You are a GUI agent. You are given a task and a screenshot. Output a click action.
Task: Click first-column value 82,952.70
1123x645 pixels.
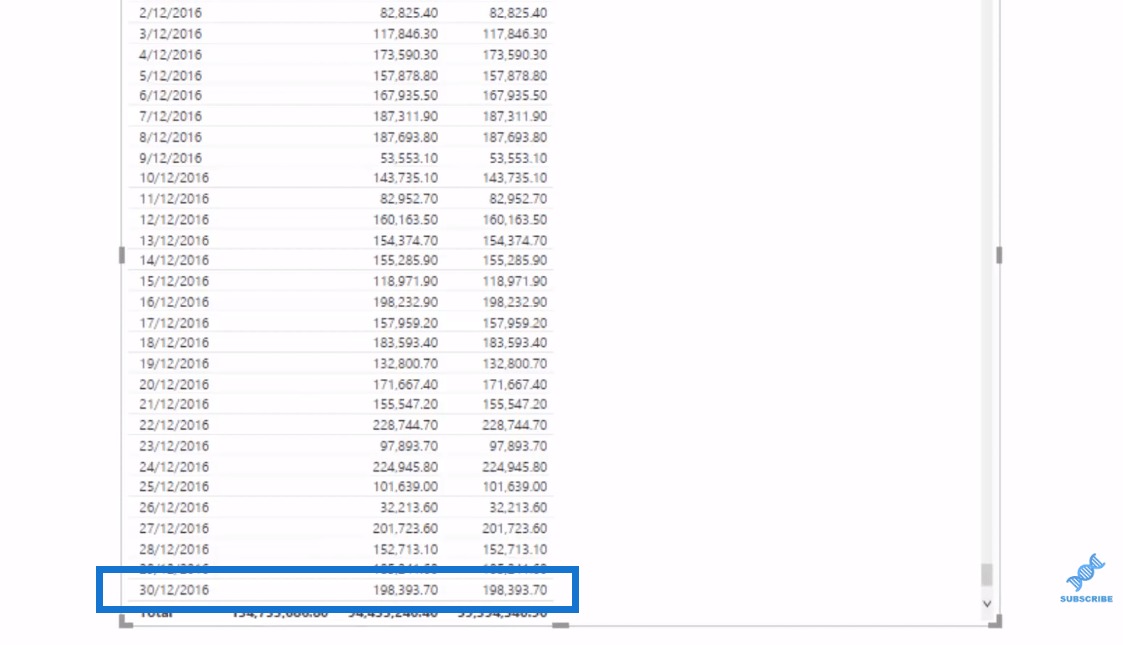point(409,198)
